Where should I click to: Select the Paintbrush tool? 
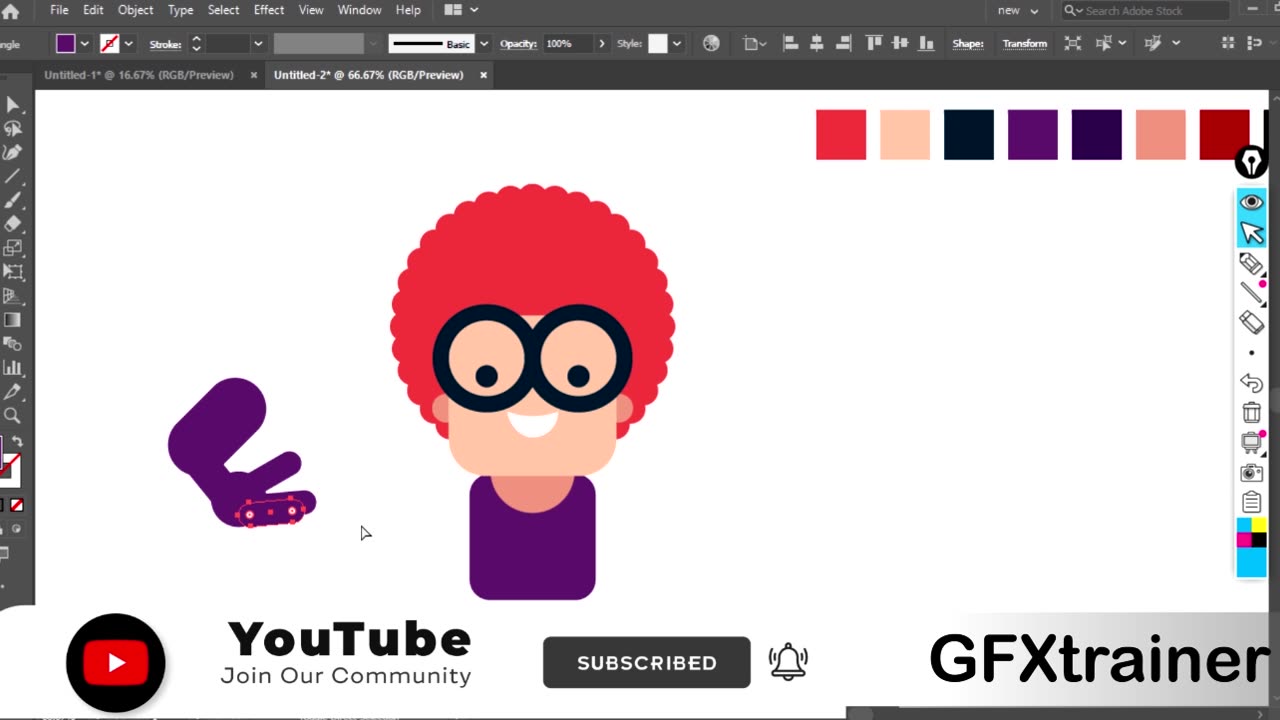12,200
